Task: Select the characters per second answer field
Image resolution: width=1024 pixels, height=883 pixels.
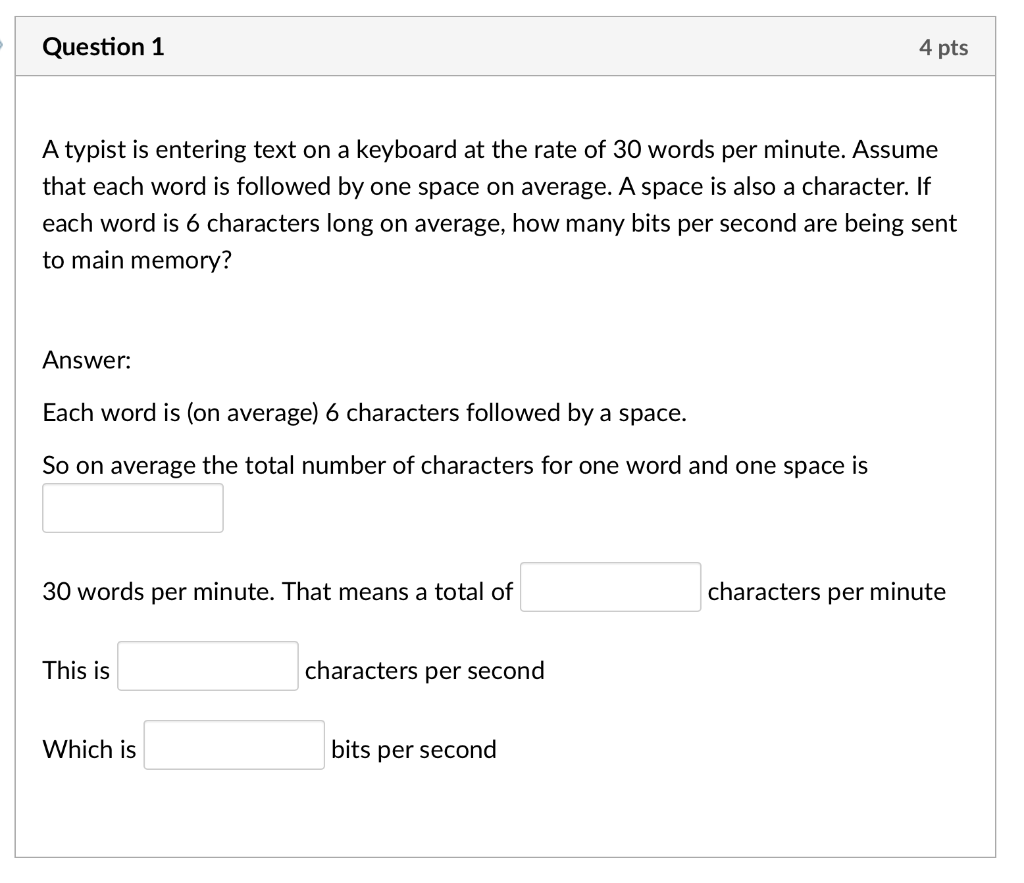Action: 208,666
